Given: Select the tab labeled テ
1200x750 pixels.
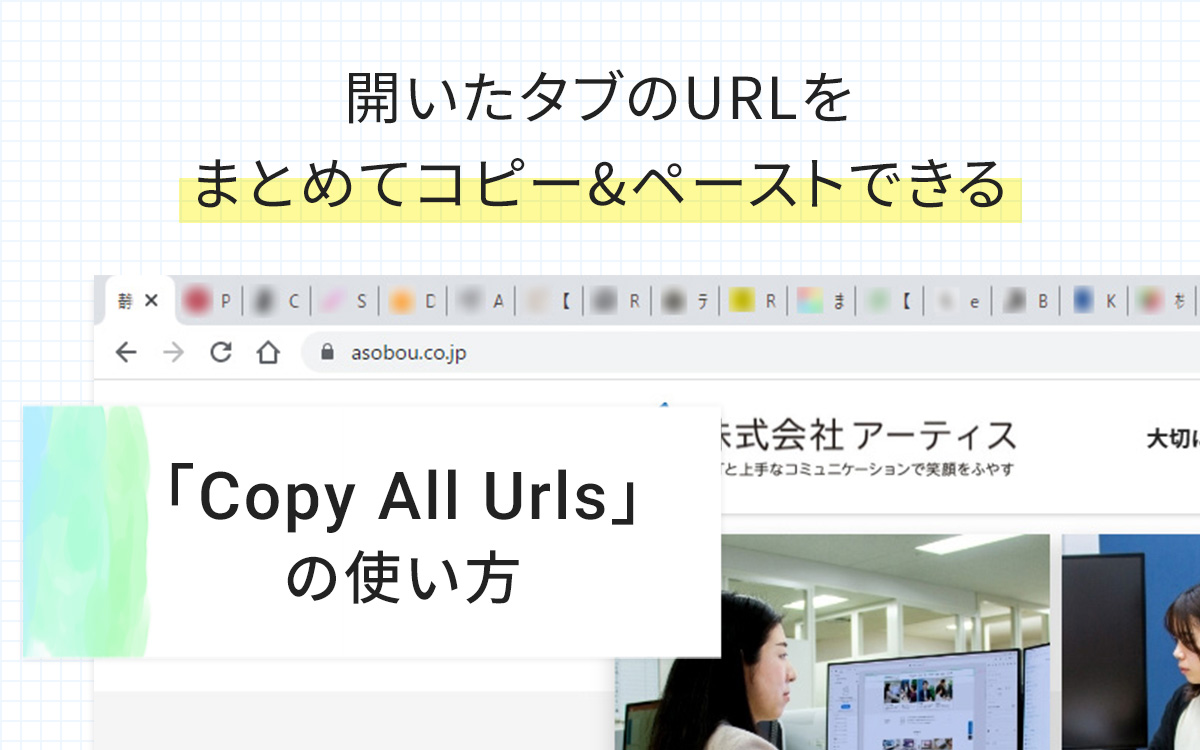Looking at the screenshot, I should [x=685, y=300].
